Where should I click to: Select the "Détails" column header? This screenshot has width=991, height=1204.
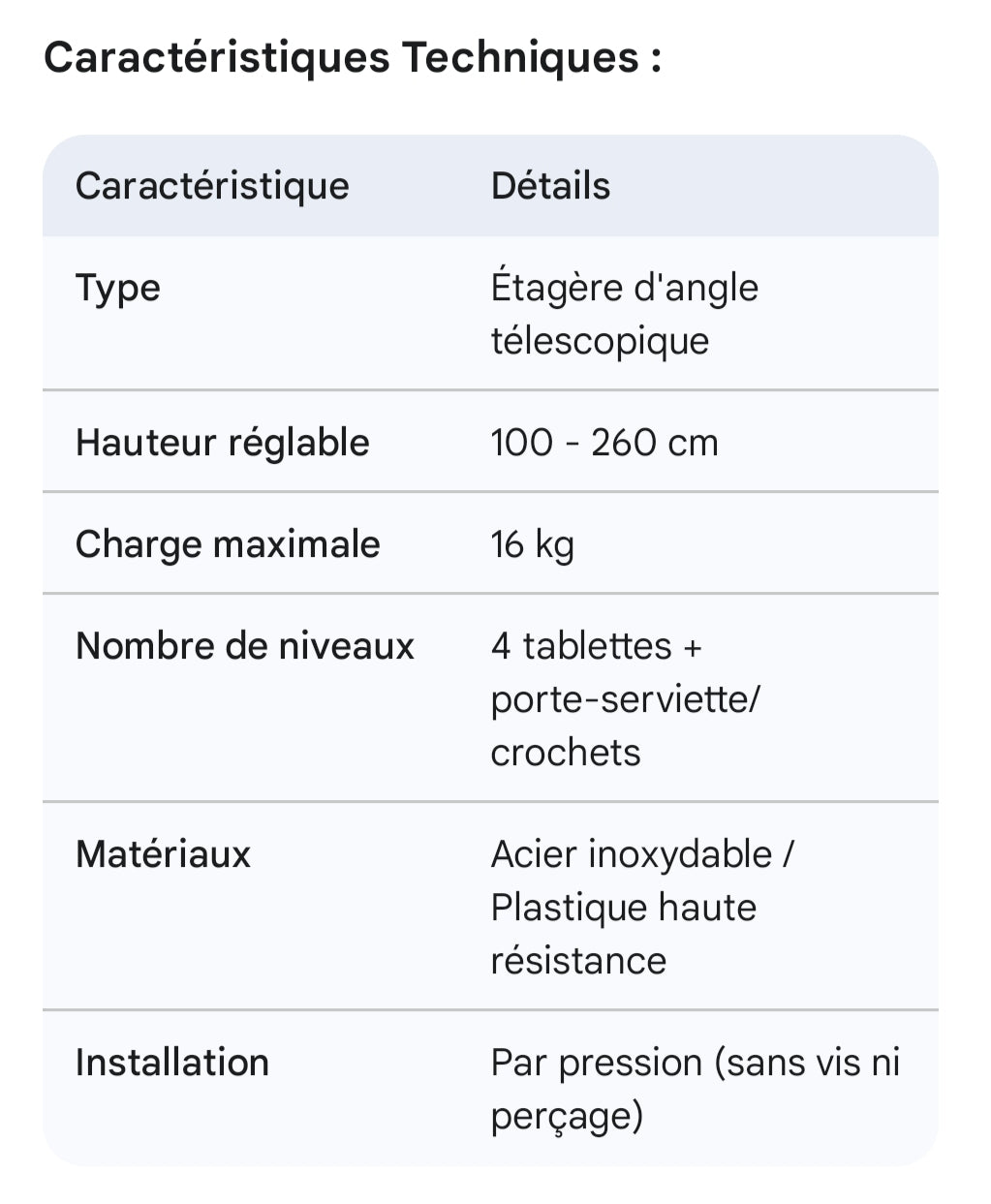(550, 186)
